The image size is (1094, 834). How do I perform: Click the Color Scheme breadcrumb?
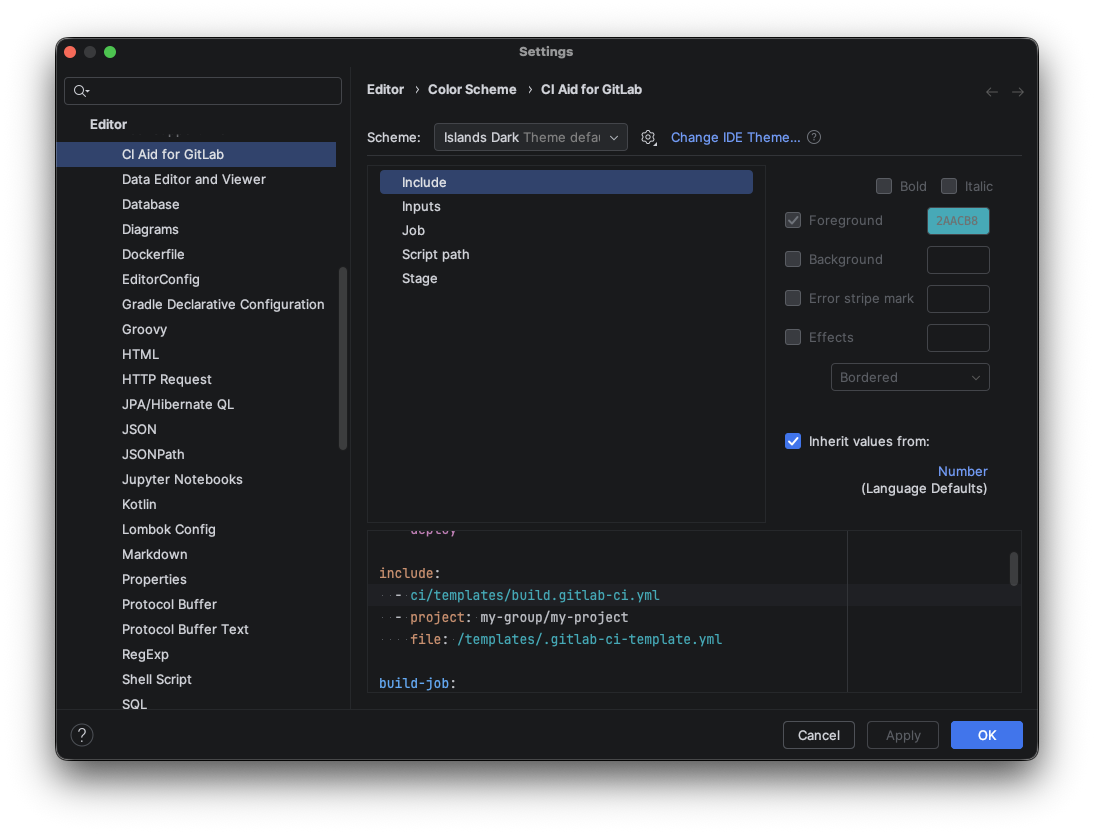click(472, 89)
